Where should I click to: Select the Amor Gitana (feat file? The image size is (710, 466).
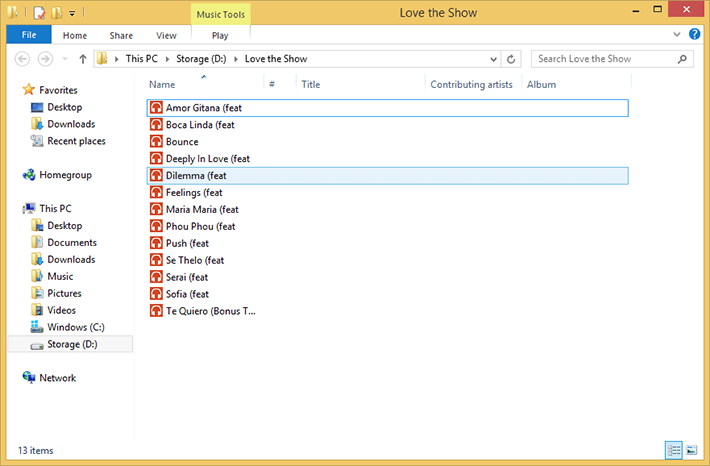tap(388, 108)
